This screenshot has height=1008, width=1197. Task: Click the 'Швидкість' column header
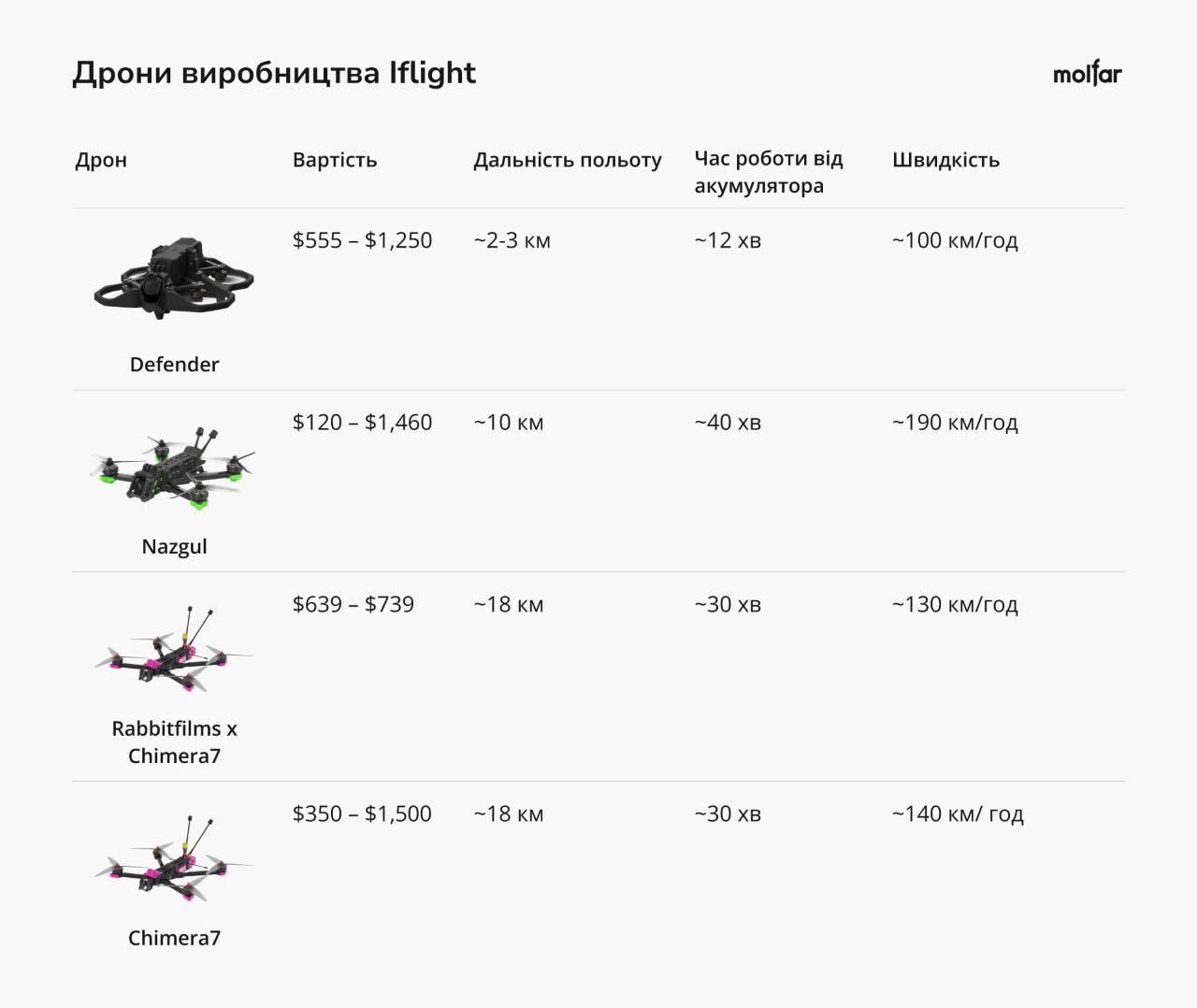tap(945, 160)
